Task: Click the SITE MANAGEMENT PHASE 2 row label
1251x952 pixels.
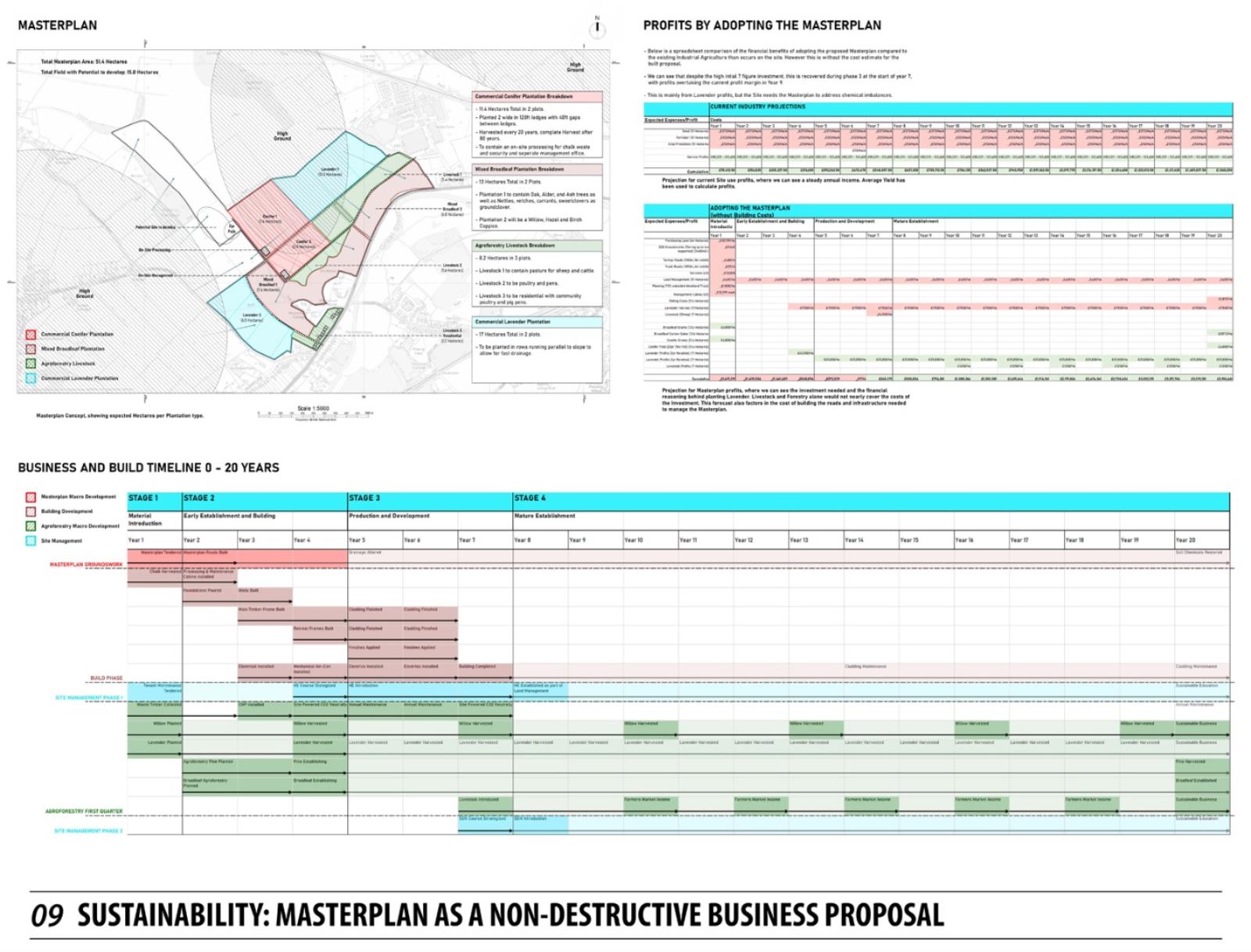Action: [88, 831]
